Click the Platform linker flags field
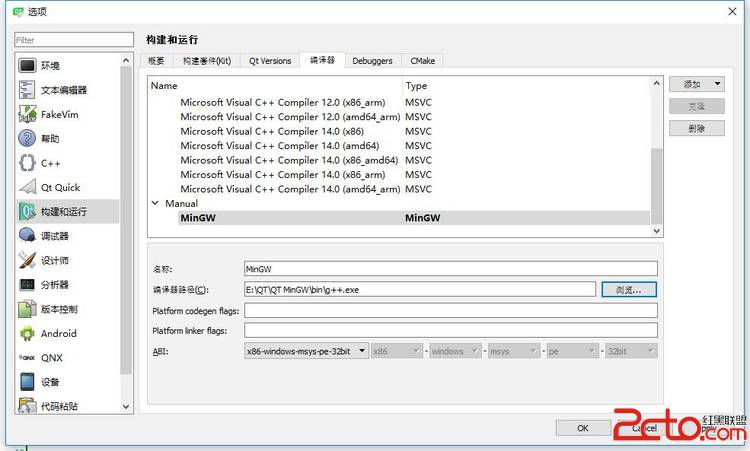Screen dimensions: 750x451 coord(451,330)
